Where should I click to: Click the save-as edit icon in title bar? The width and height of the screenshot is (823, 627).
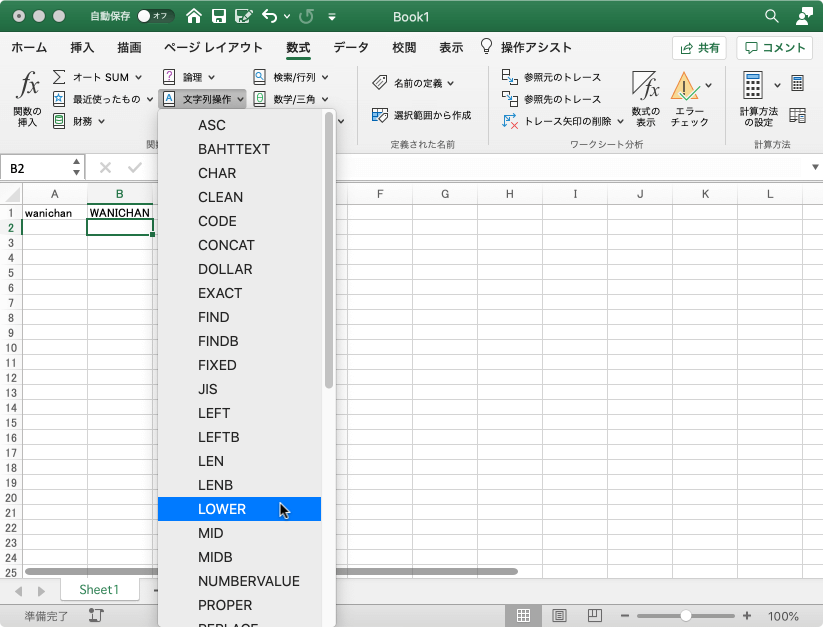pos(243,16)
